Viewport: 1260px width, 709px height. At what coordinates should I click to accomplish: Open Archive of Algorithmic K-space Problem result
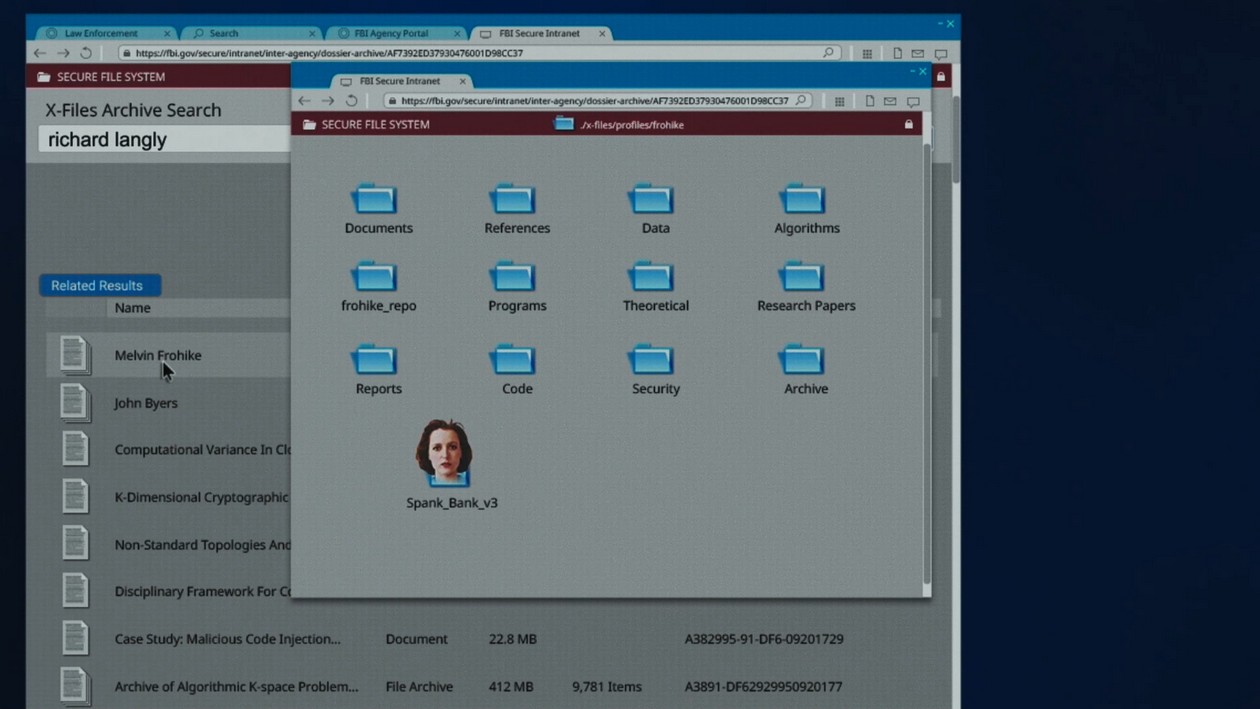pos(236,687)
